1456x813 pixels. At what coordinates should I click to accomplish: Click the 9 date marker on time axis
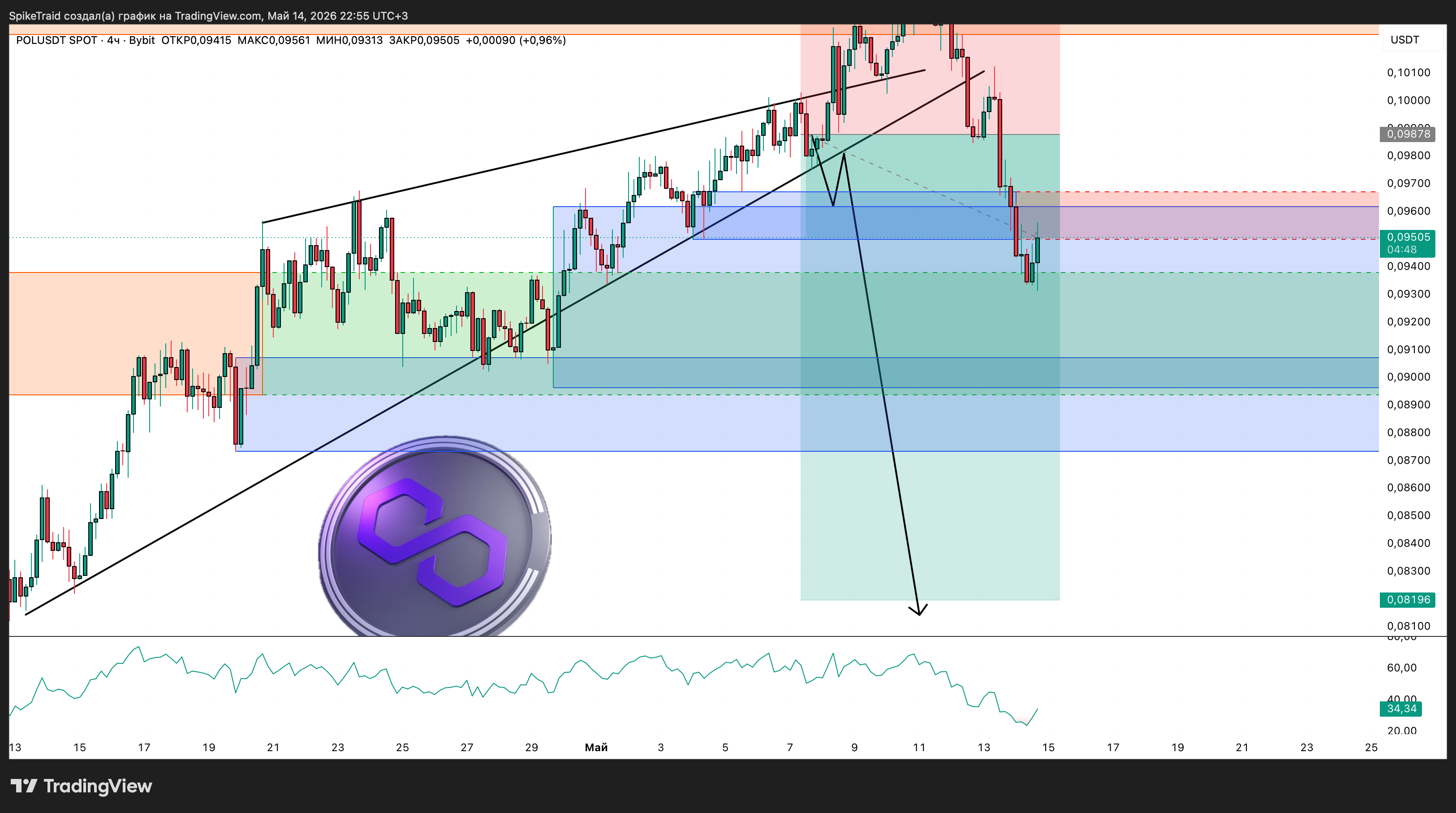tap(855, 748)
